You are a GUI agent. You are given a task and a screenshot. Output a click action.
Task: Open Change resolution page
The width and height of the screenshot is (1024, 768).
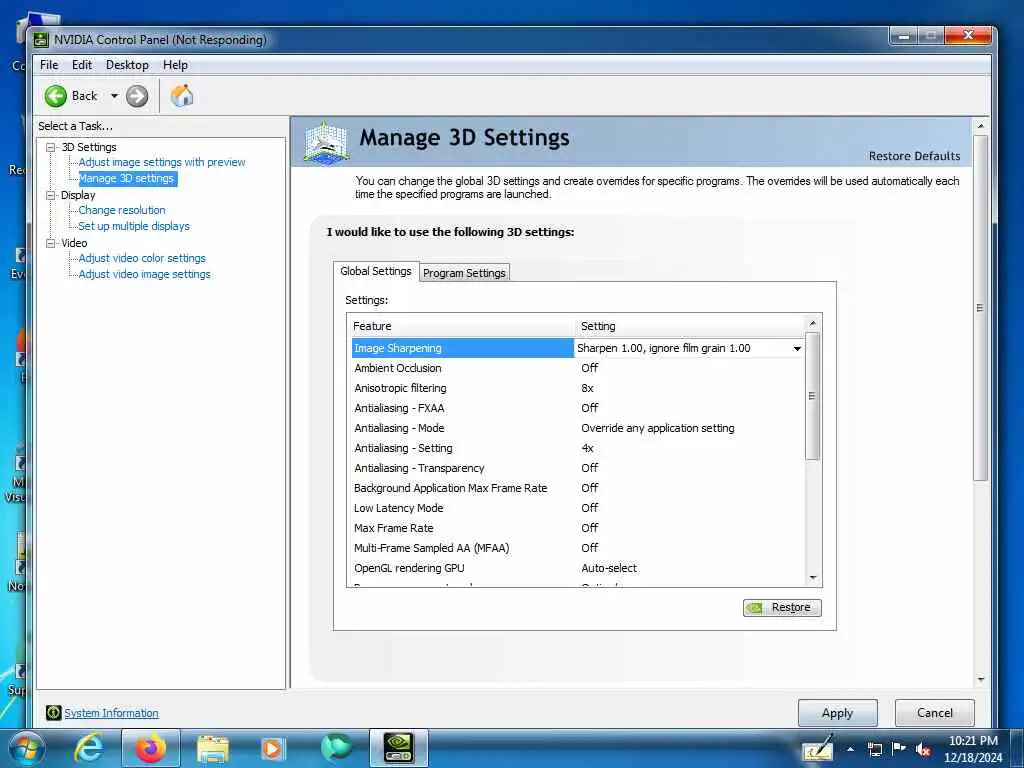[122, 210]
